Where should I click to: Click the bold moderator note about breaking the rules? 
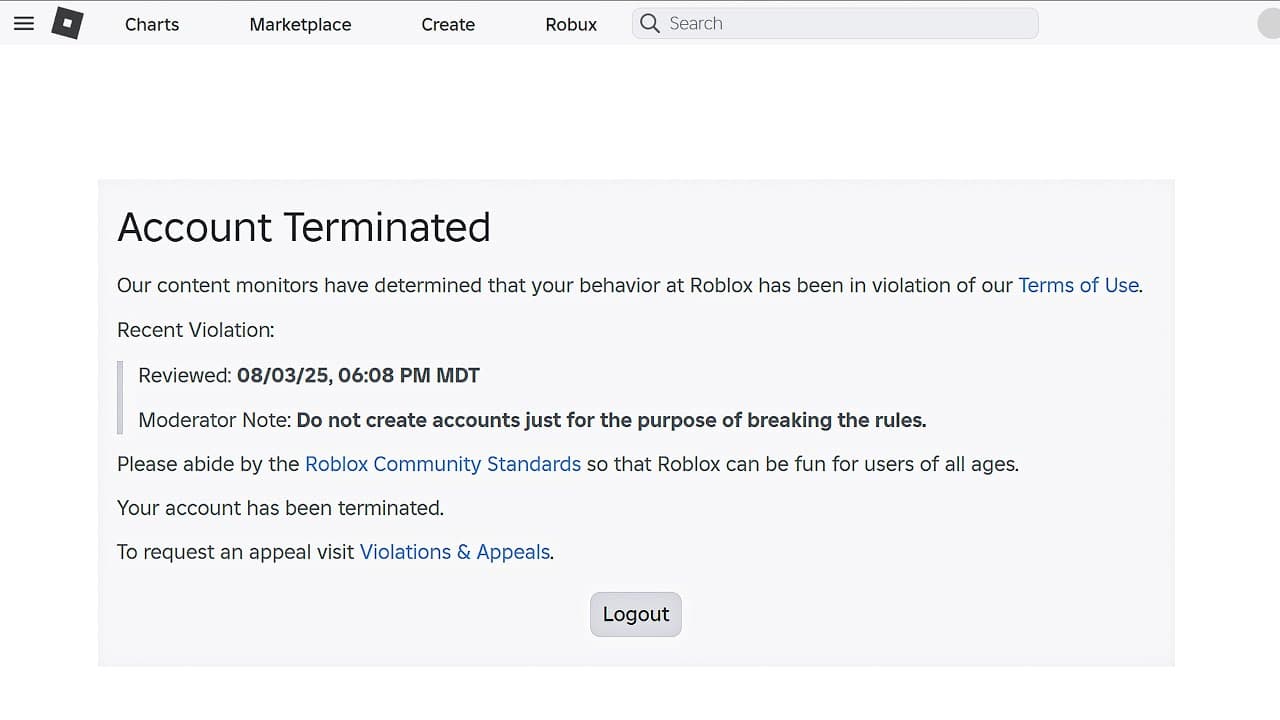pos(612,420)
